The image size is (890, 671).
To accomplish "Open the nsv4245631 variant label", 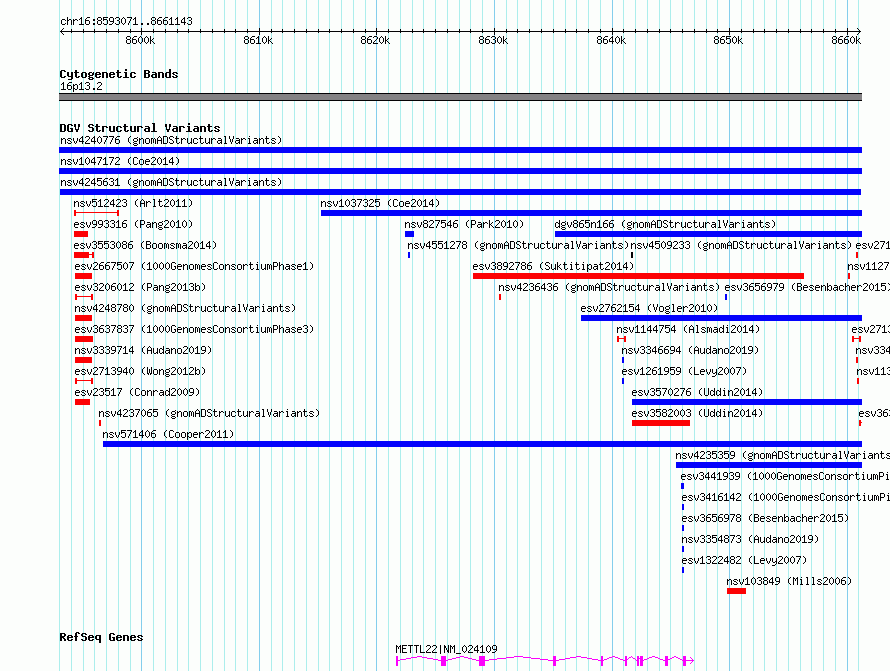I will point(171,182).
